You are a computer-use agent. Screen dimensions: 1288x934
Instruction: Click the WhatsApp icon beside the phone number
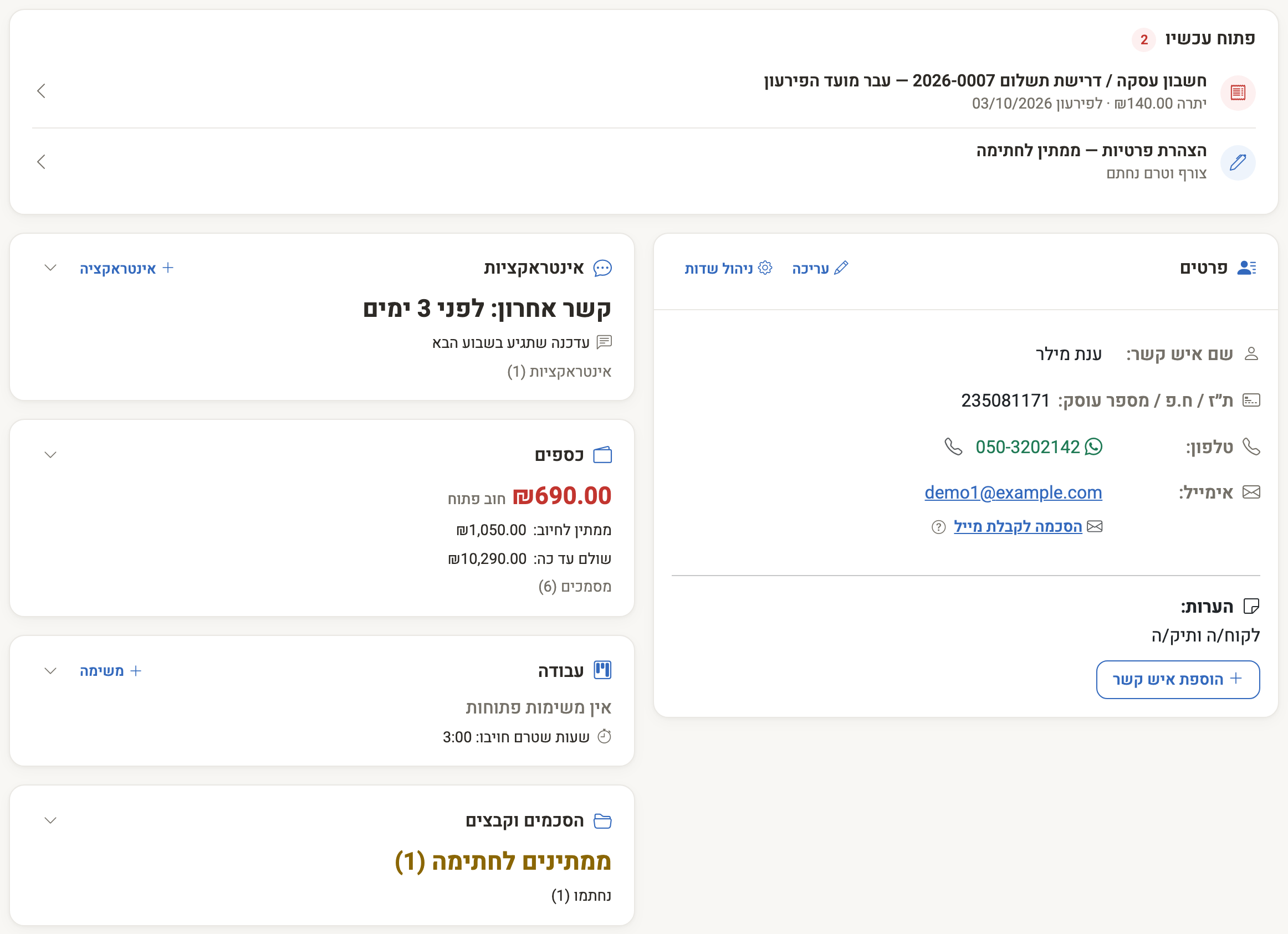(1093, 447)
